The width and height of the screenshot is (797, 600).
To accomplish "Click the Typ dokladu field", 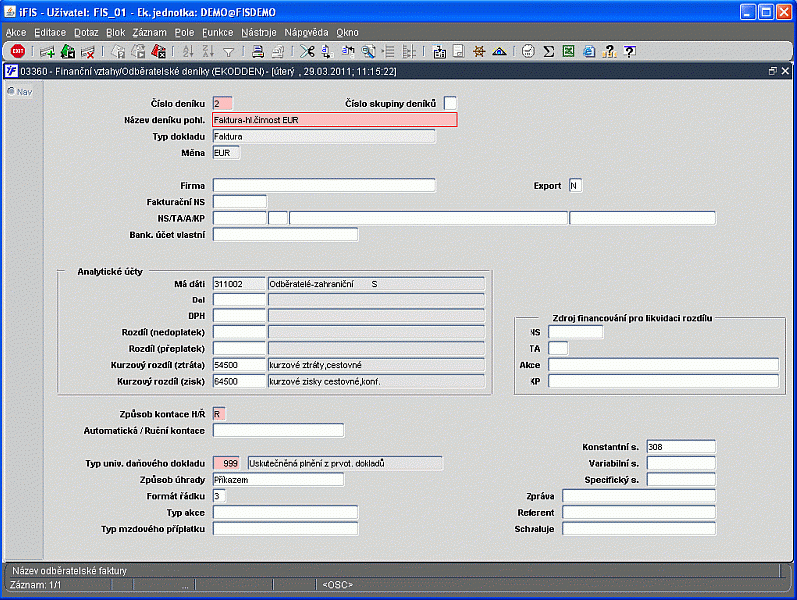I will [x=324, y=136].
